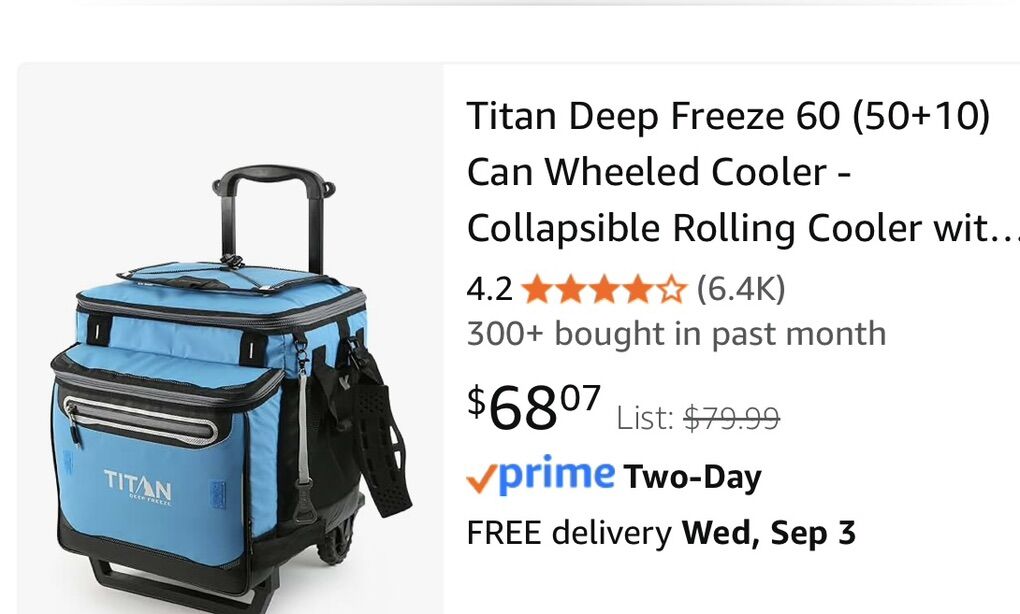
Task: Click the first orange rating star
Action: click(x=537, y=289)
